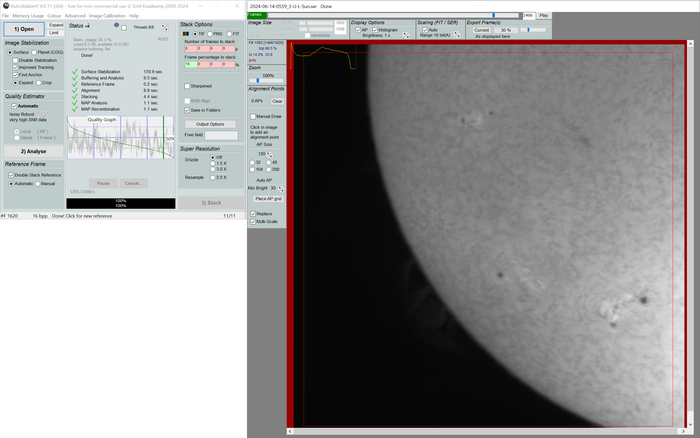Open the Output Options dialog

point(210,124)
